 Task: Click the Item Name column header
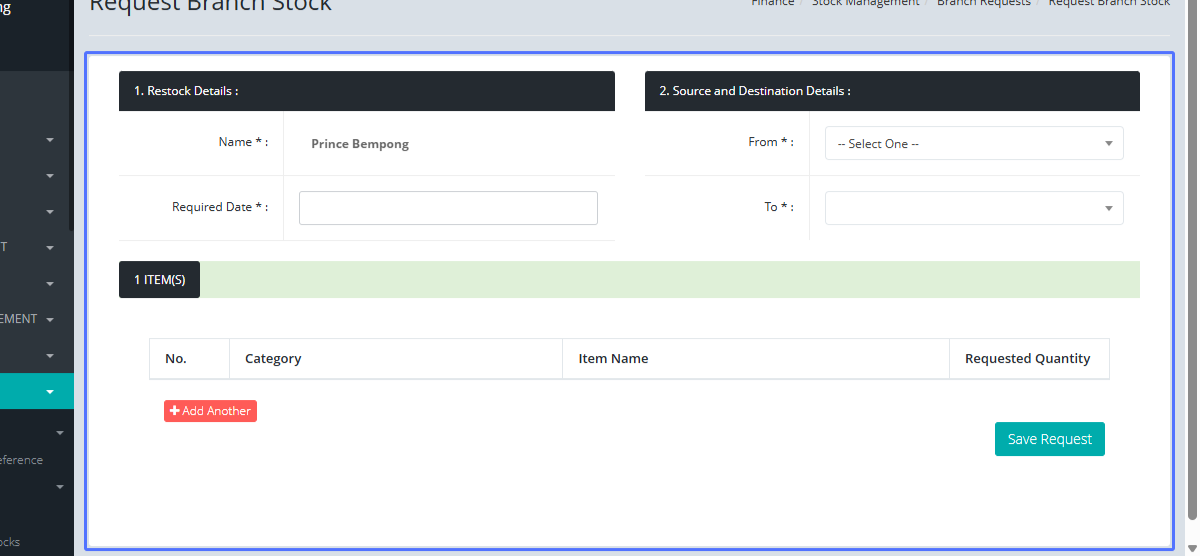[613, 359]
